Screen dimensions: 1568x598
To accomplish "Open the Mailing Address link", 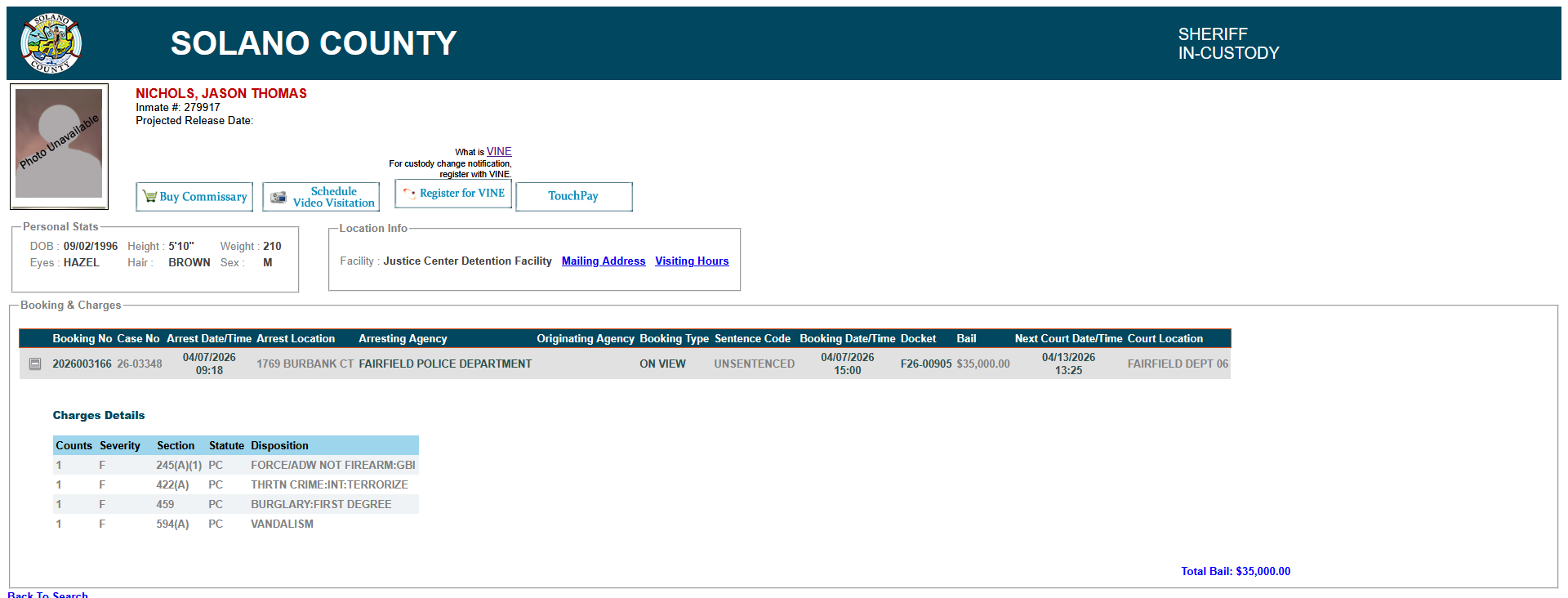I will [x=604, y=261].
